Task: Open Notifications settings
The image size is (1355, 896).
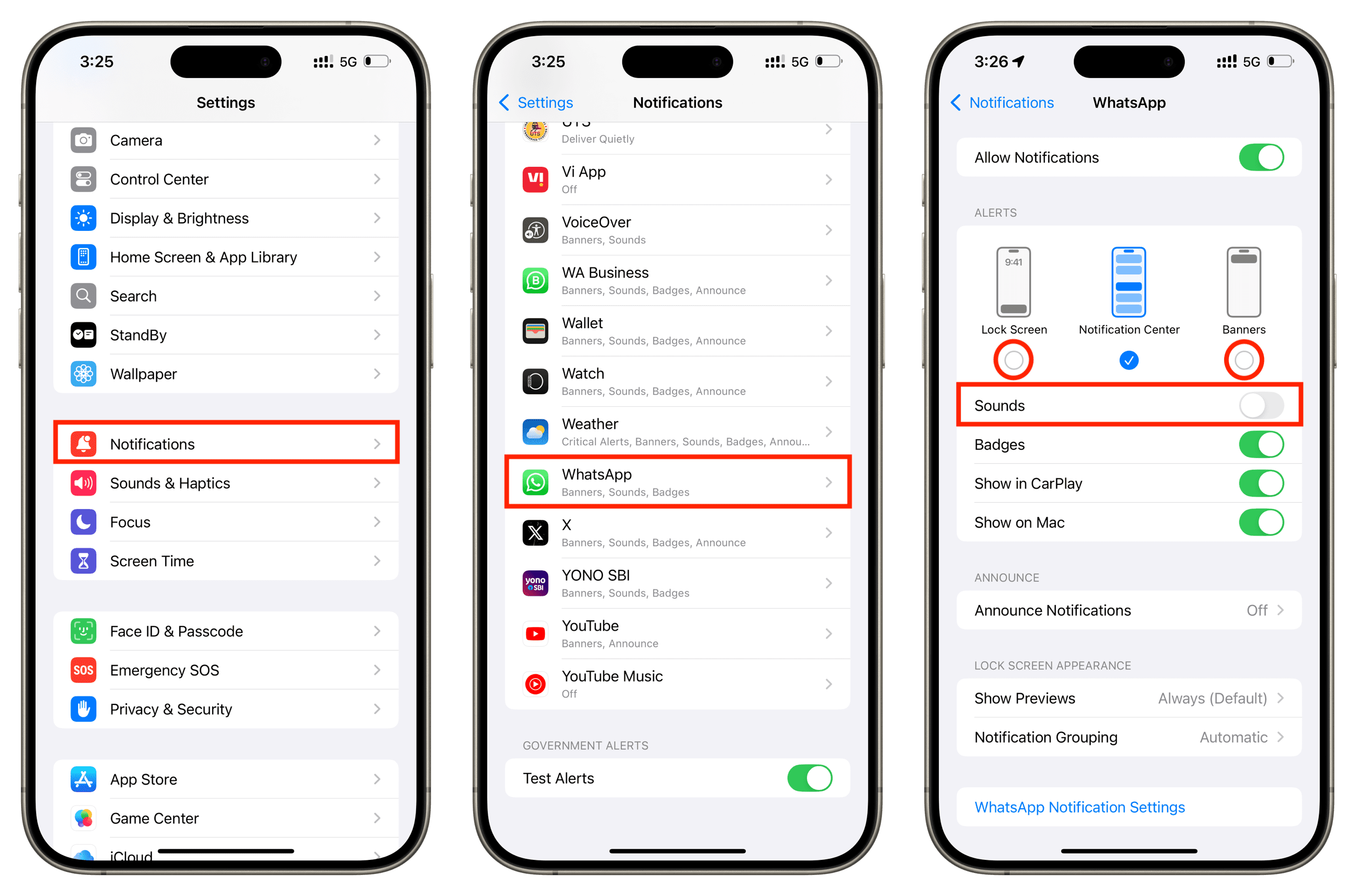Action: pyautogui.click(x=226, y=443)
